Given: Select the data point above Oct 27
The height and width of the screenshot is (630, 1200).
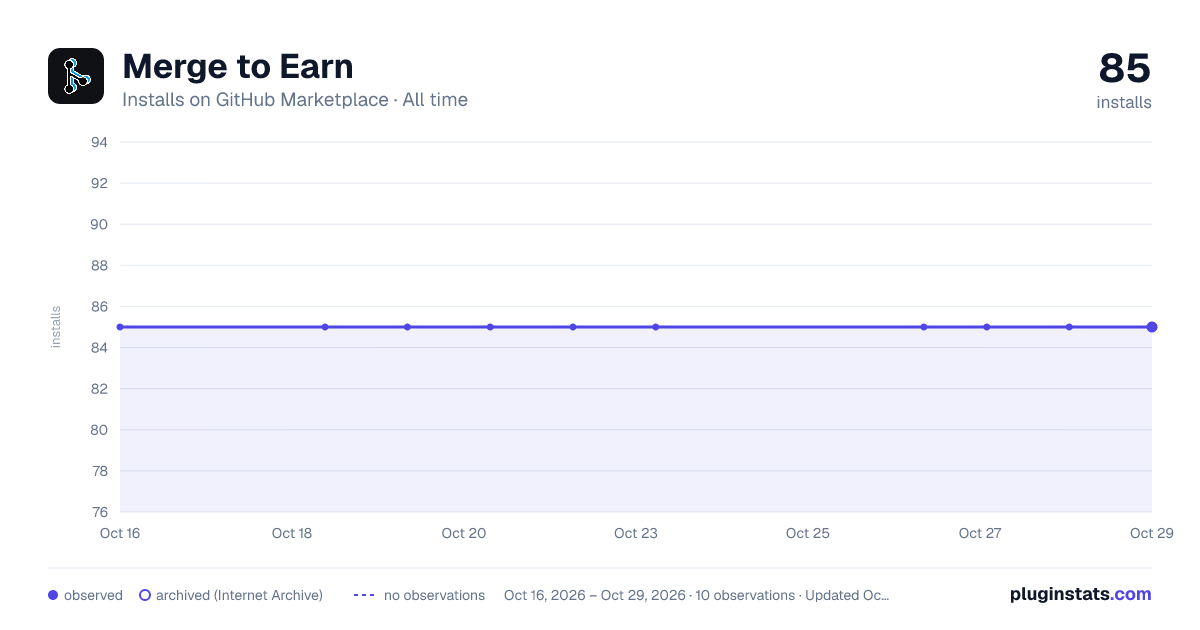Looking at the screenshot, I should coord(987,327).
